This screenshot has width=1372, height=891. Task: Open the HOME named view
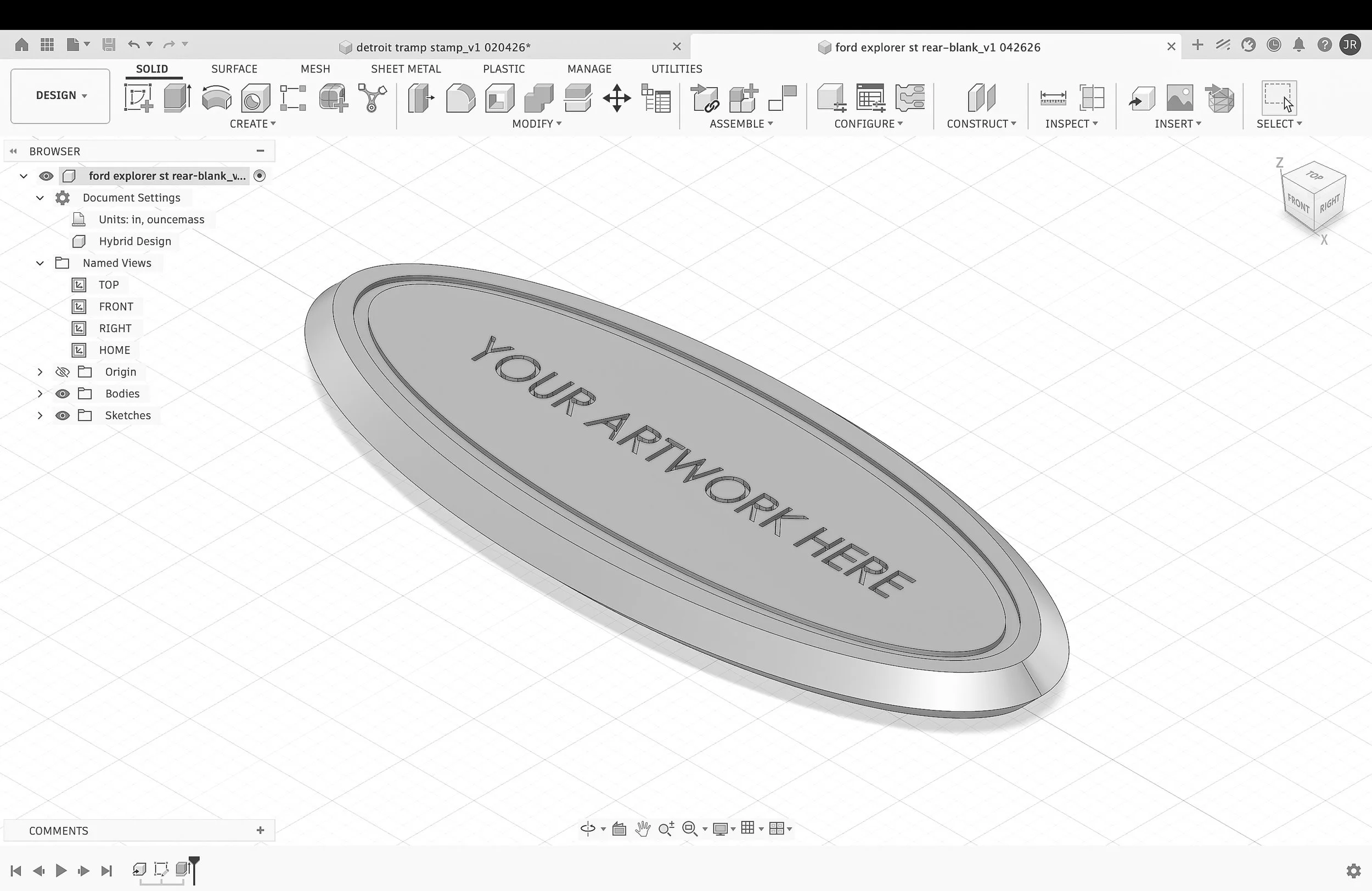click(115, 350)
